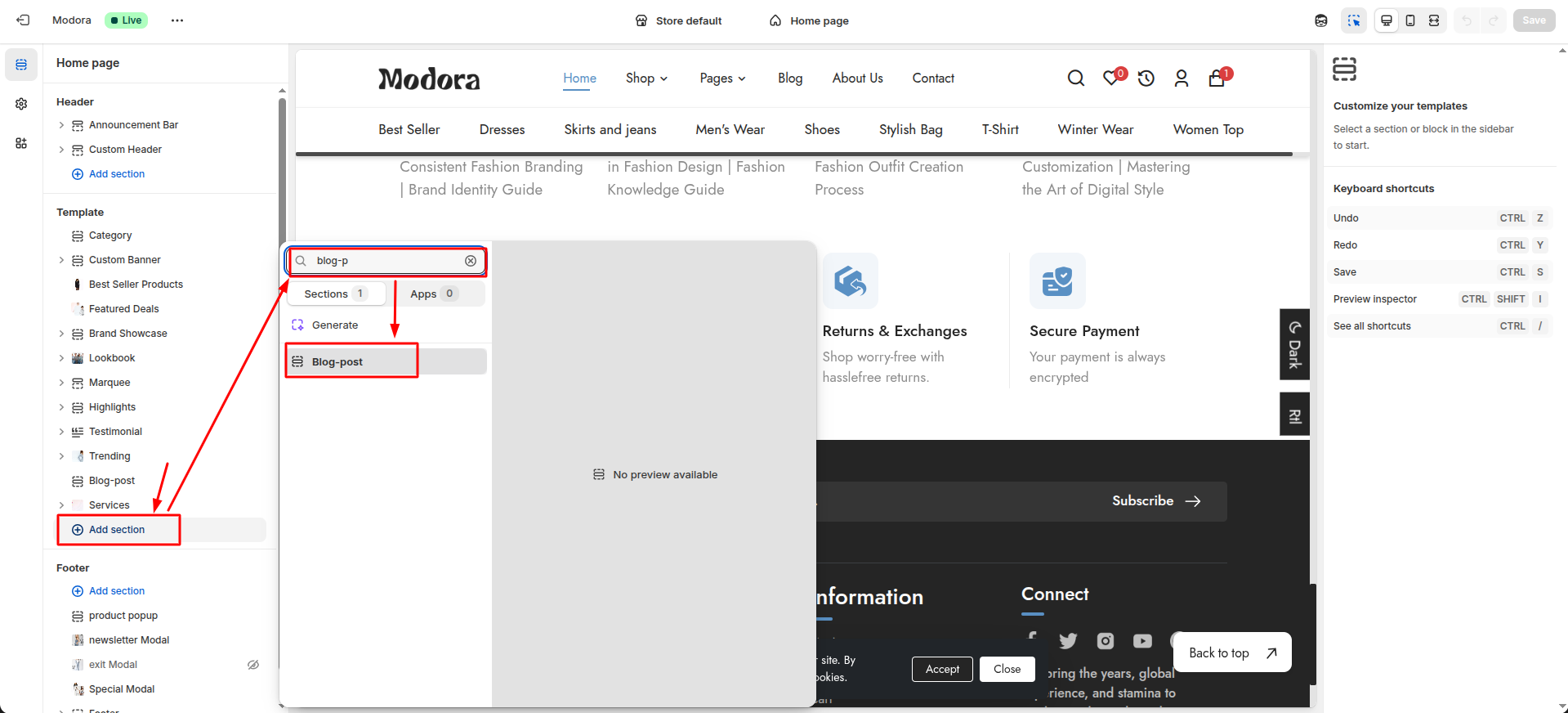Viewport: 1568px width, 713px height.
Task: Click the Home navigation link
Action: (579, 78)
